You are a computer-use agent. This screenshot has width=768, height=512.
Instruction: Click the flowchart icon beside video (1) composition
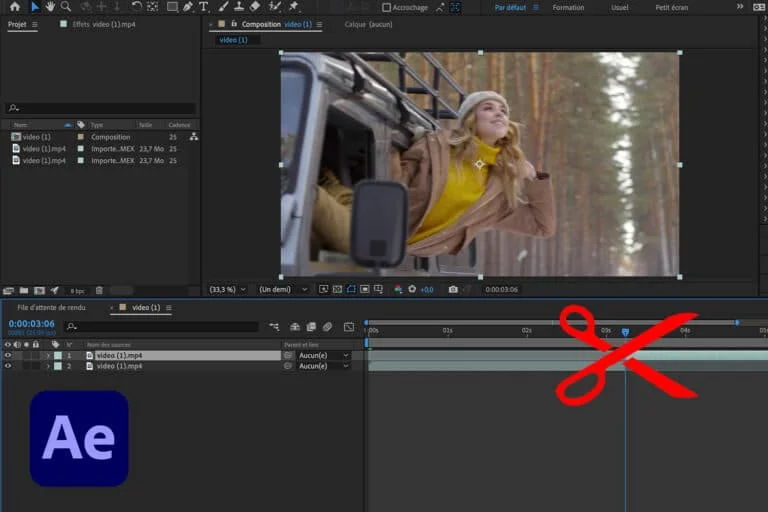point(194,137)
